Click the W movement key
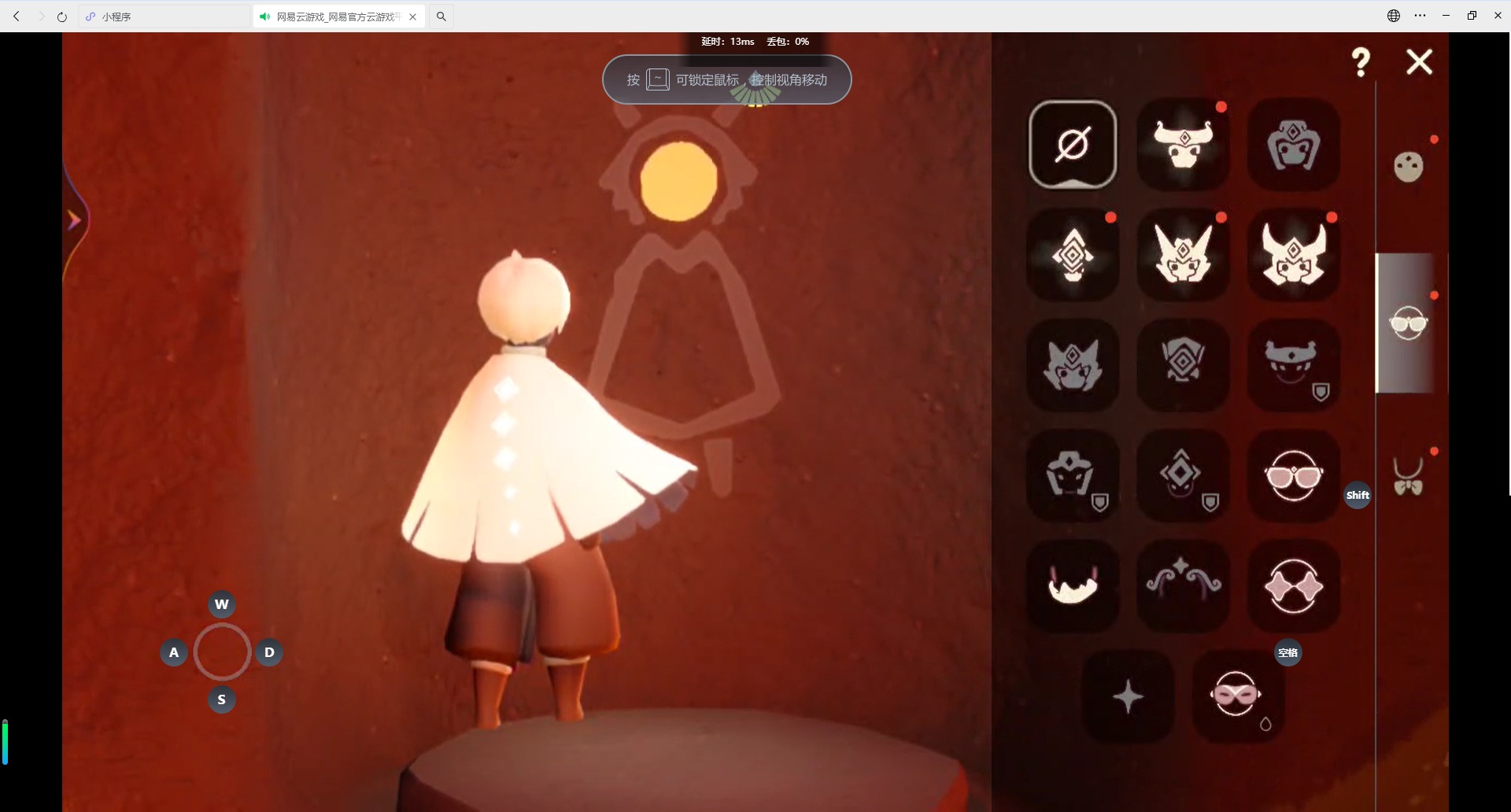 pyautogui.click(x=222, y=604)
